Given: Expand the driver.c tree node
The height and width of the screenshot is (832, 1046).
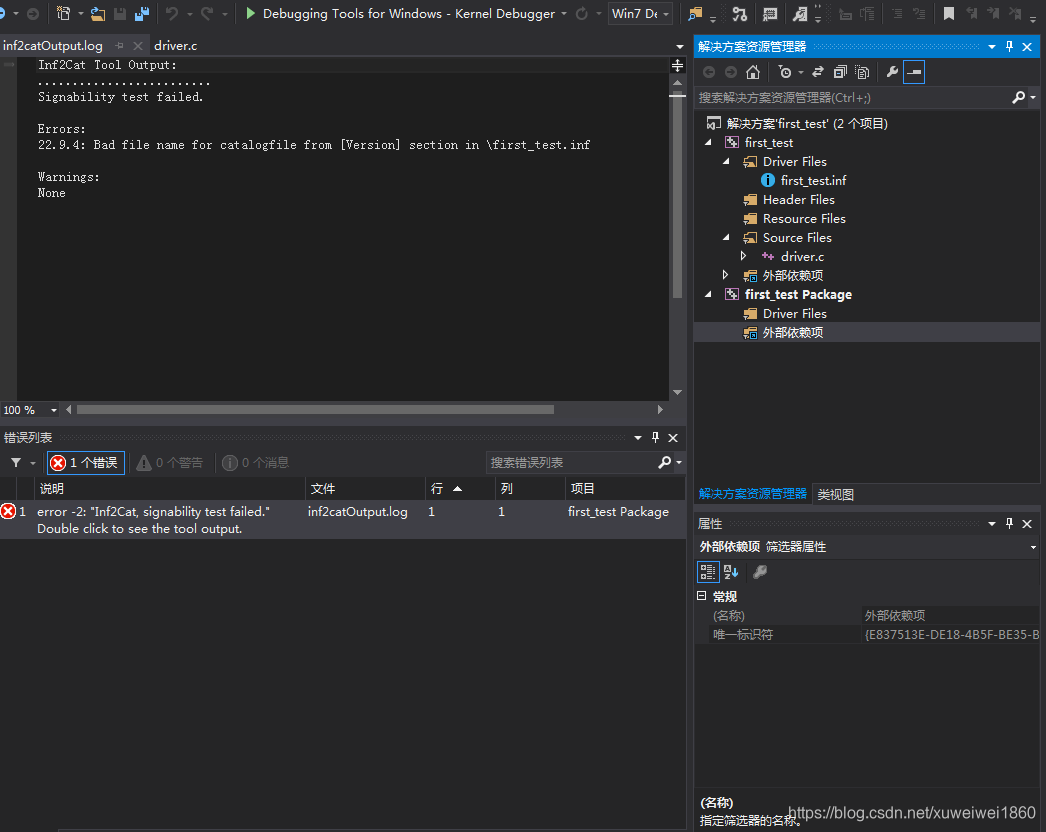Looking at the screenshot, I should [744, 256].
